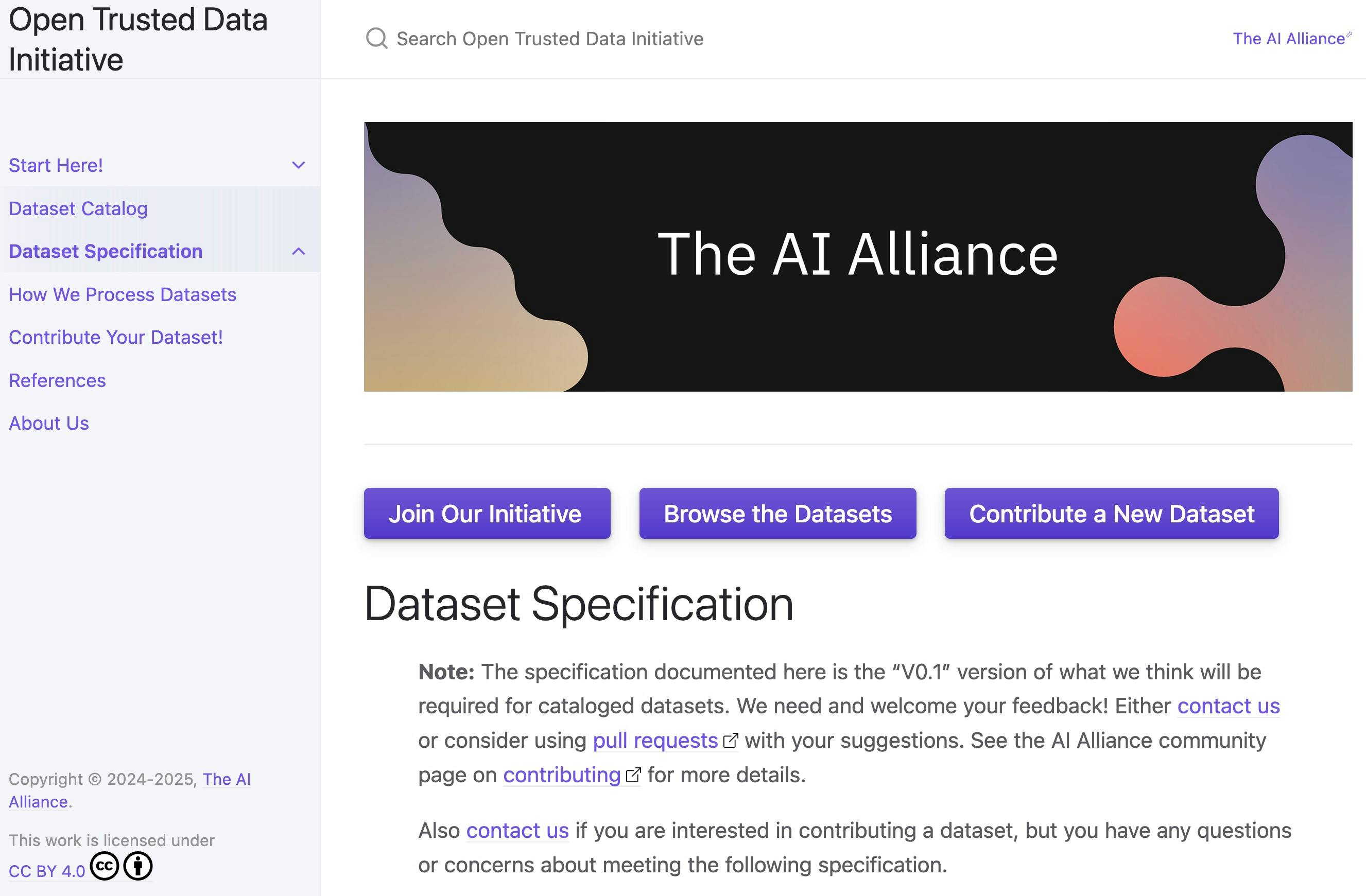The width and height of the screenshot is (1366, 896).
Task: Navigate to References in the sidebar
Action: 57,380
